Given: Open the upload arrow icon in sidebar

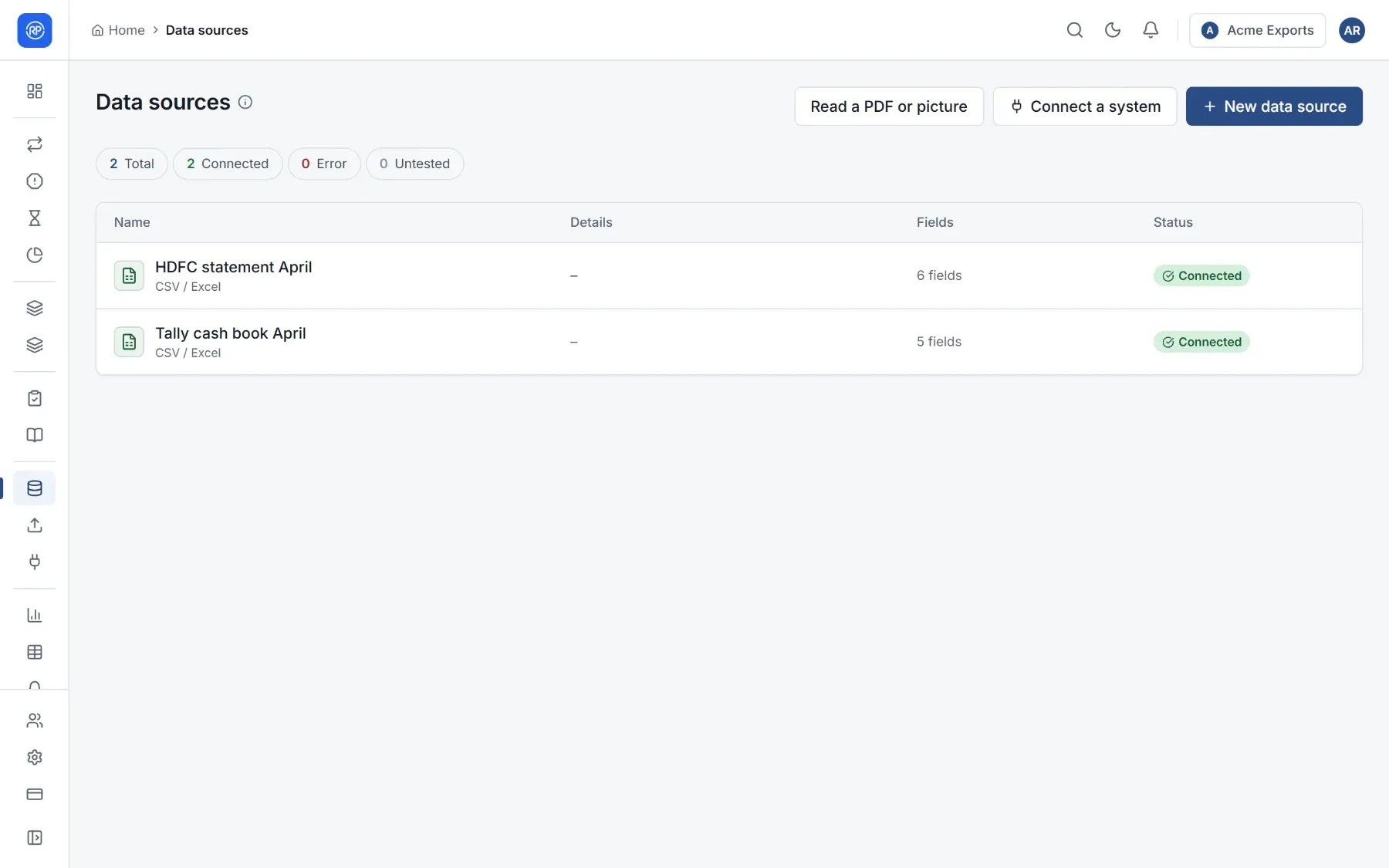Looking at the screenshot, I should [35, 525].
